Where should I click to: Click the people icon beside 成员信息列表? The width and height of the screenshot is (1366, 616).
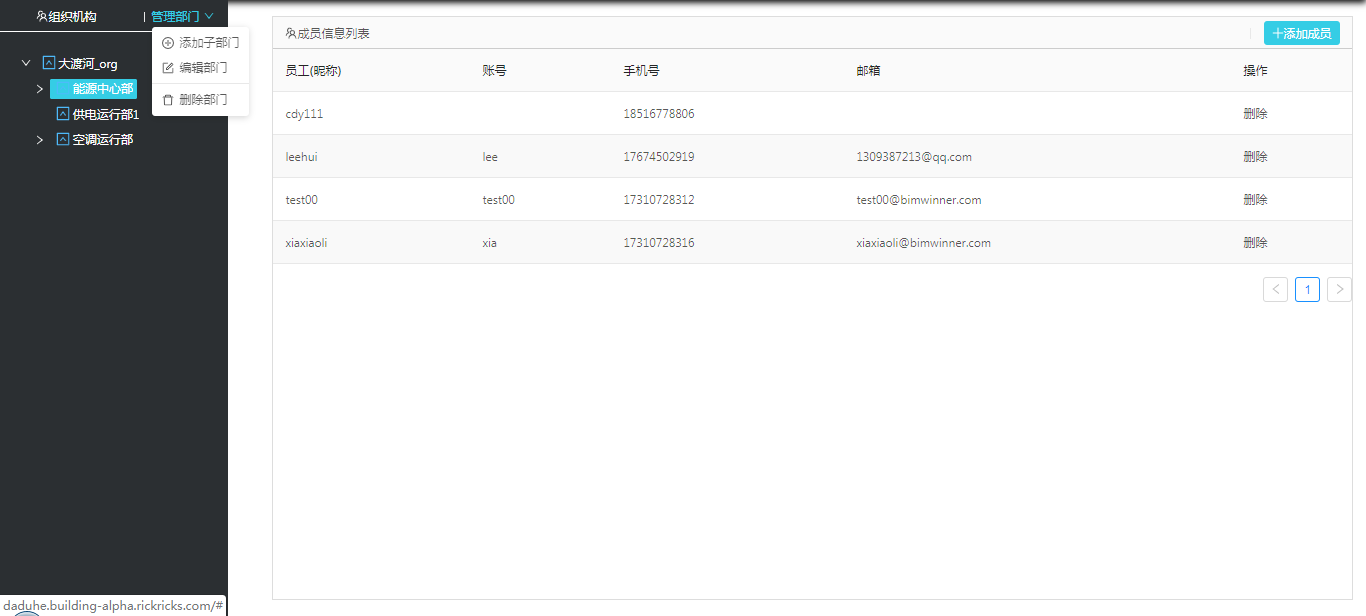point(291,34)
